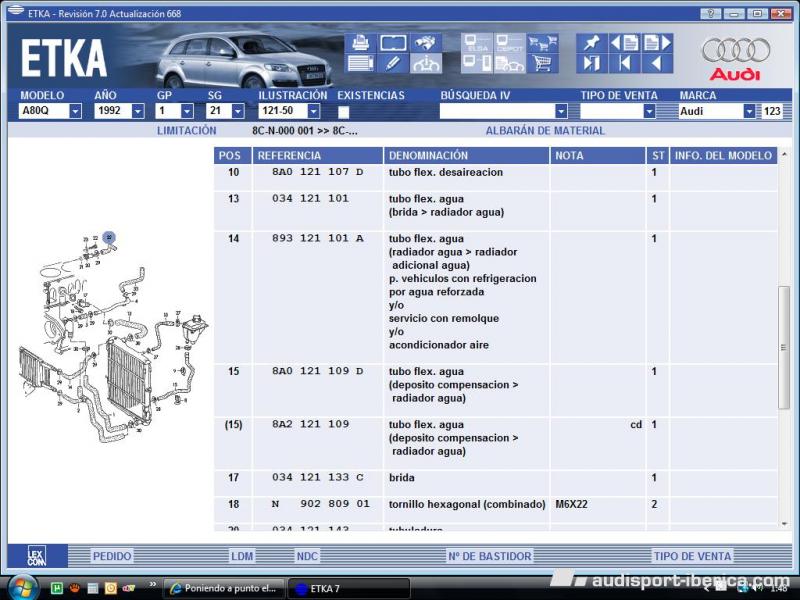The image size is (800, 600).
Task: Click the Nota column header
Action: point(597,156)
